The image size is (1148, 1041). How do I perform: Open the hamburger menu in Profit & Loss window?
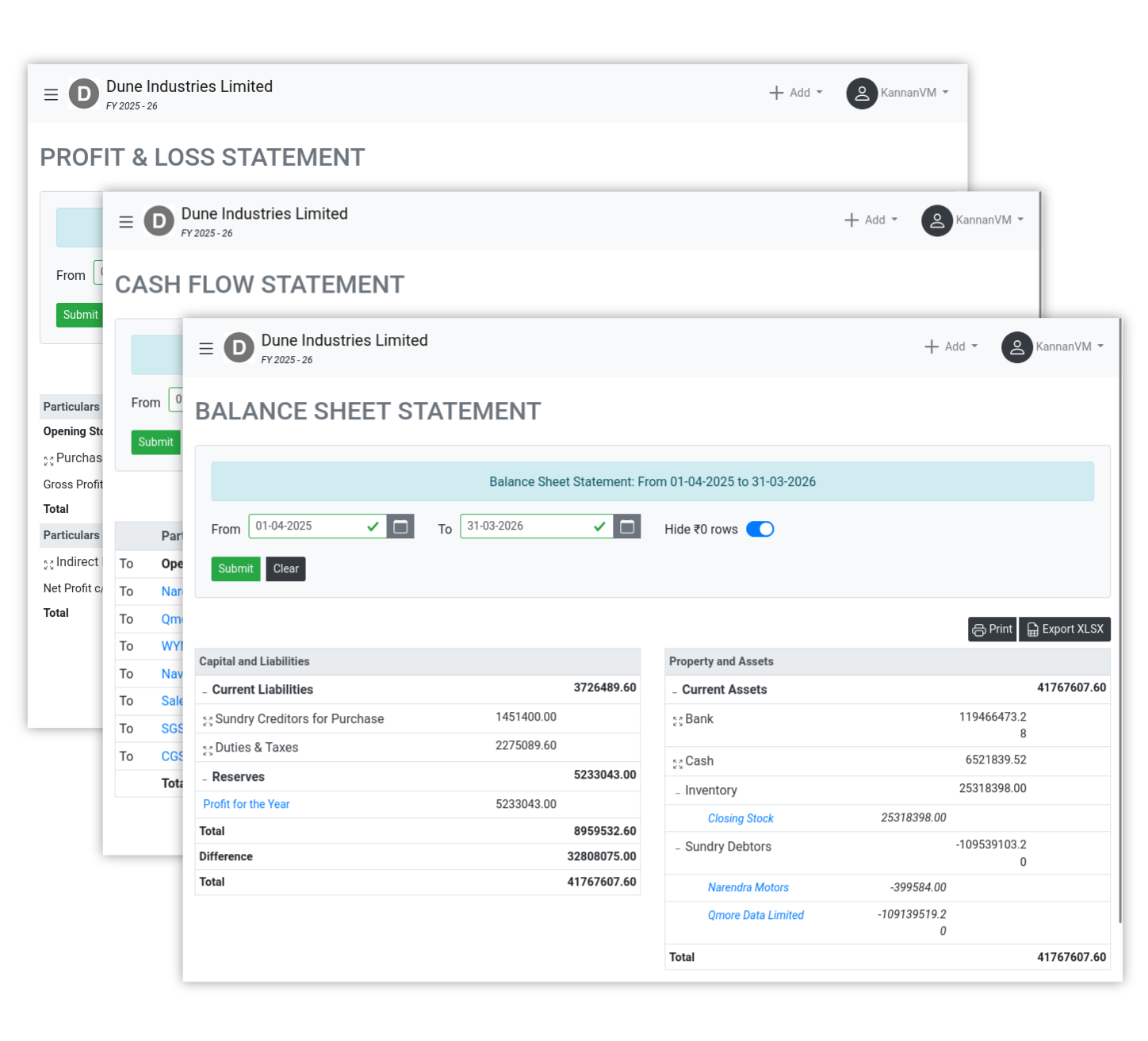51,95
